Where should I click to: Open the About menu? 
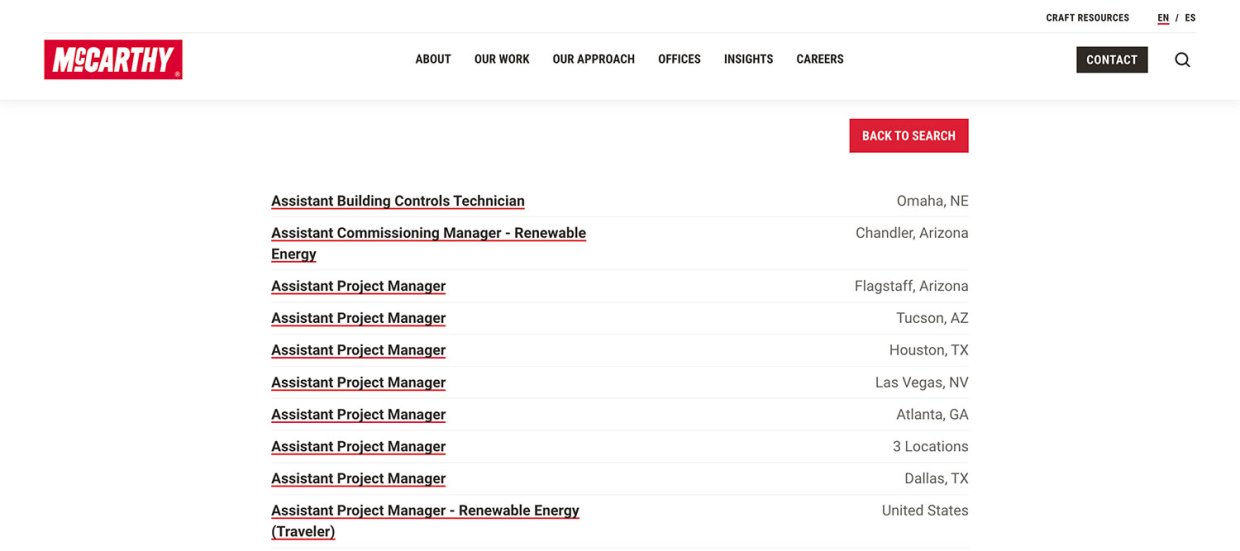pyautogui.click(x=433, y=60)
